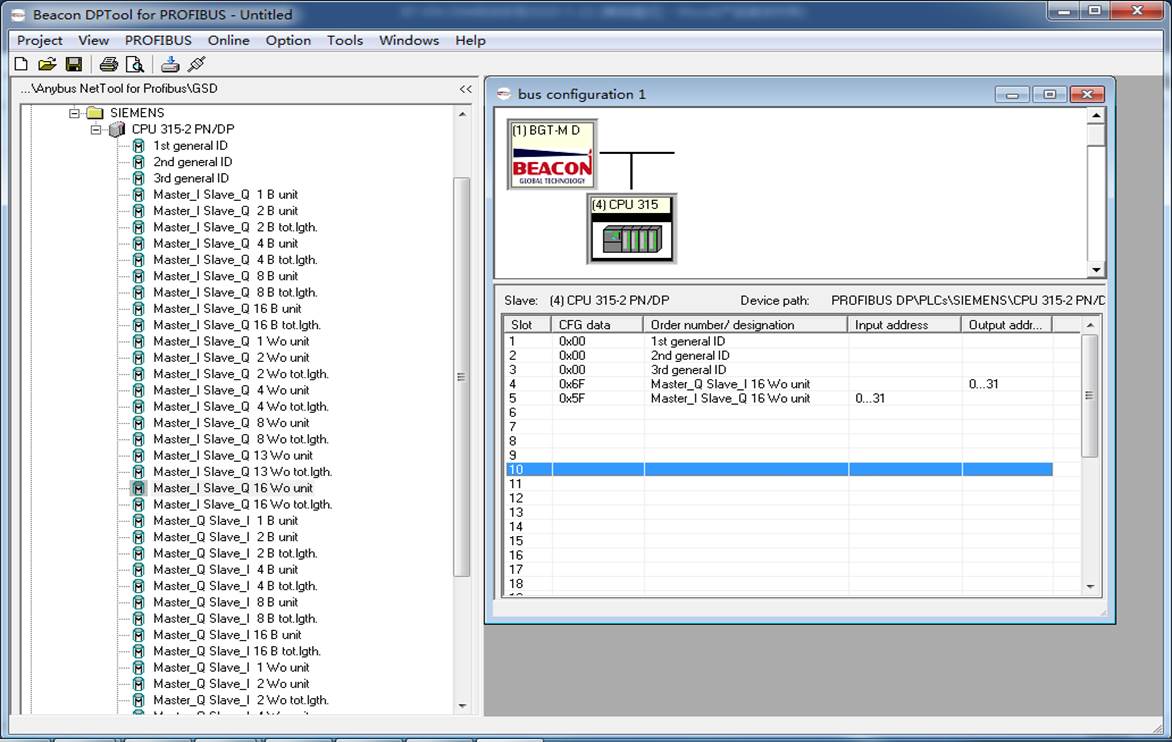This screenshot has height=742, width=1172.
Task: Collapse the GSD panel with the << button
Action: (466, 89)
